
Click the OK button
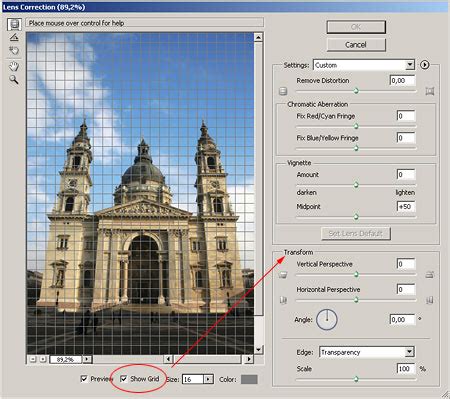tap(356, 27)
